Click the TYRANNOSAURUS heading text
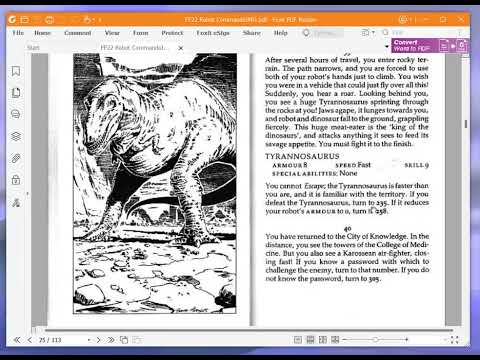480x360 pixels. click(302, 156)
